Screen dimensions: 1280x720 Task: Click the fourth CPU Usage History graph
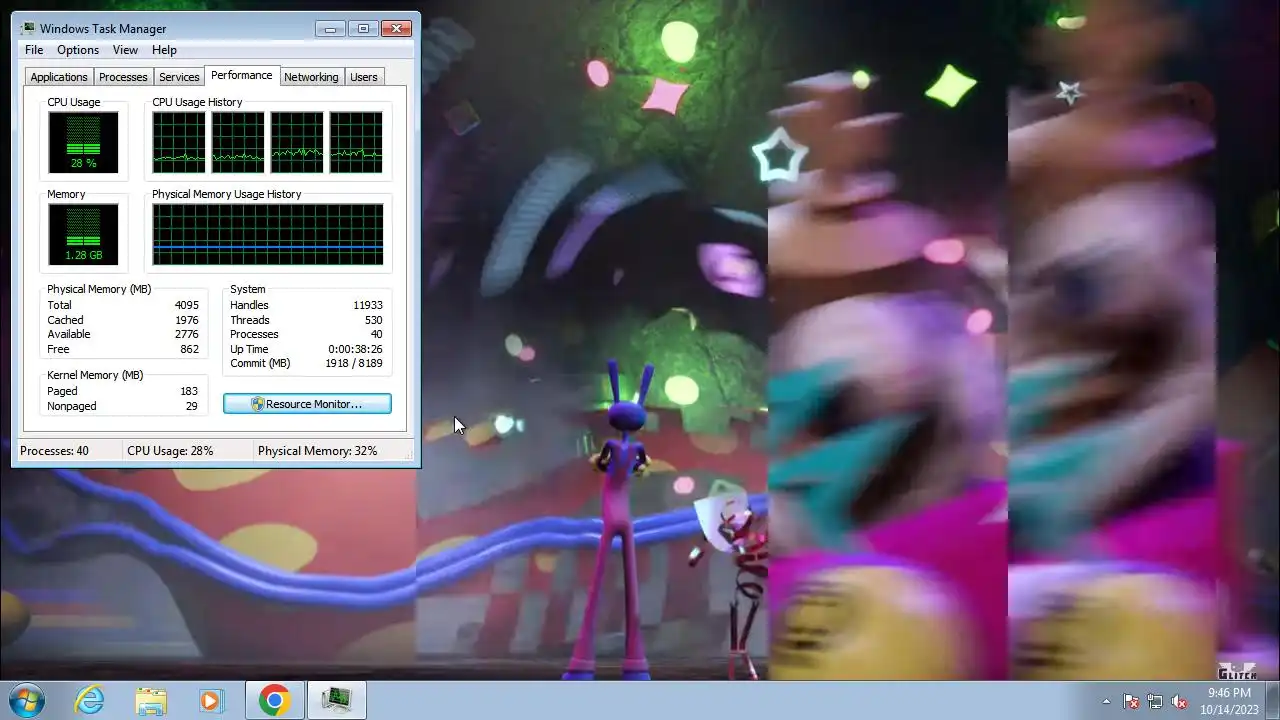(x=356, y=142)
